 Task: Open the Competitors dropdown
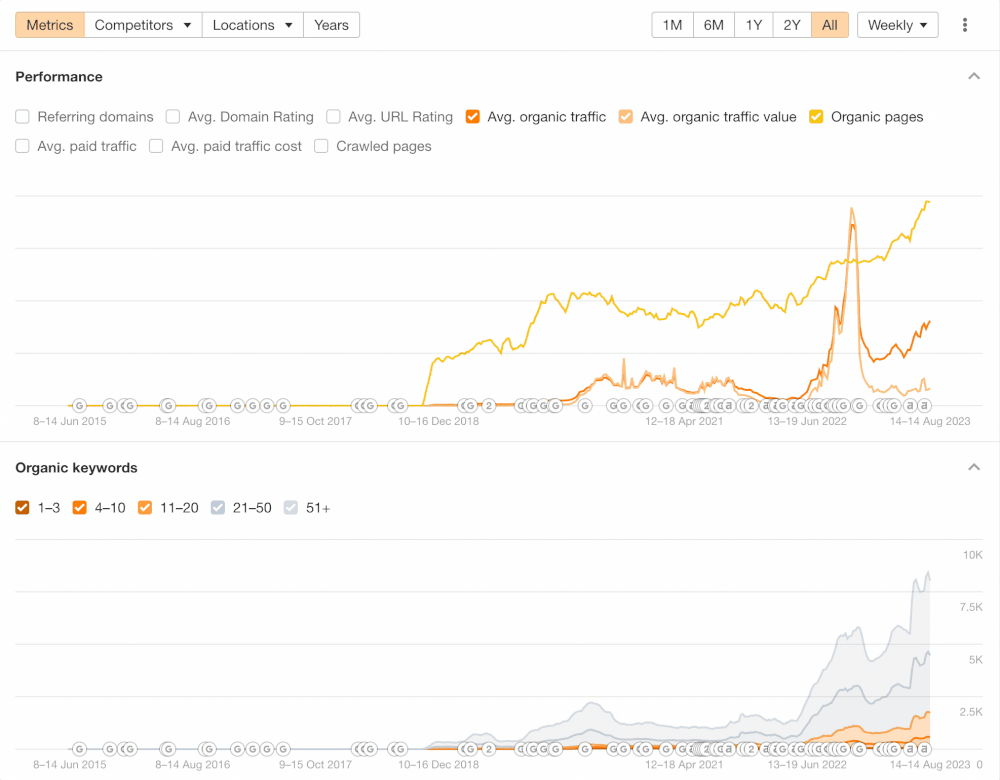coord(143,25)
